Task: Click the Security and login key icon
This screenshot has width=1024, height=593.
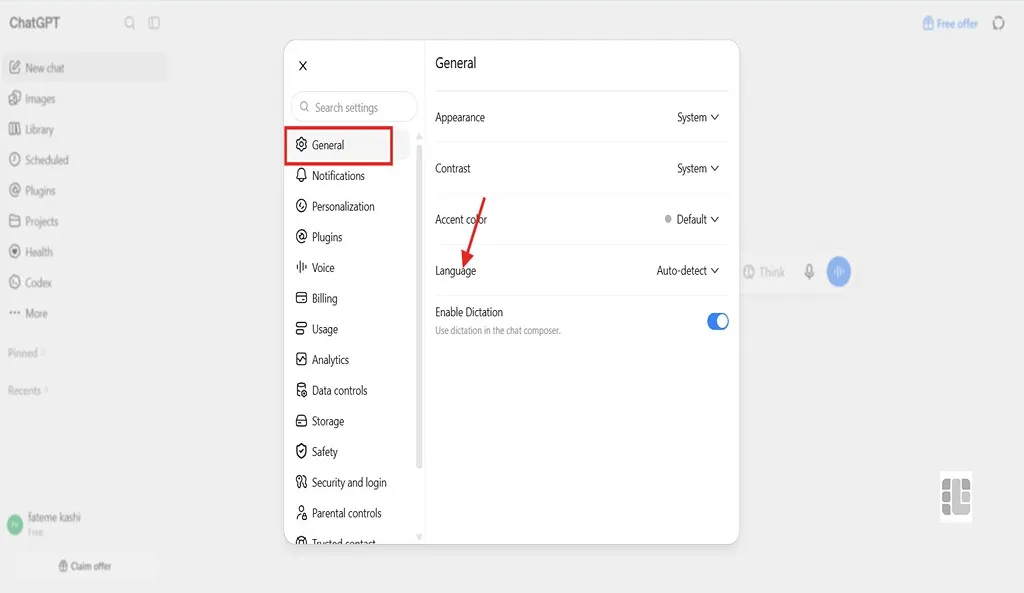Action: tap(301, 482)
